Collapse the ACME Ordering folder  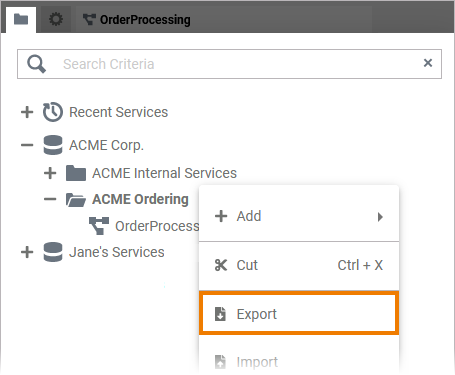(50, 199)
